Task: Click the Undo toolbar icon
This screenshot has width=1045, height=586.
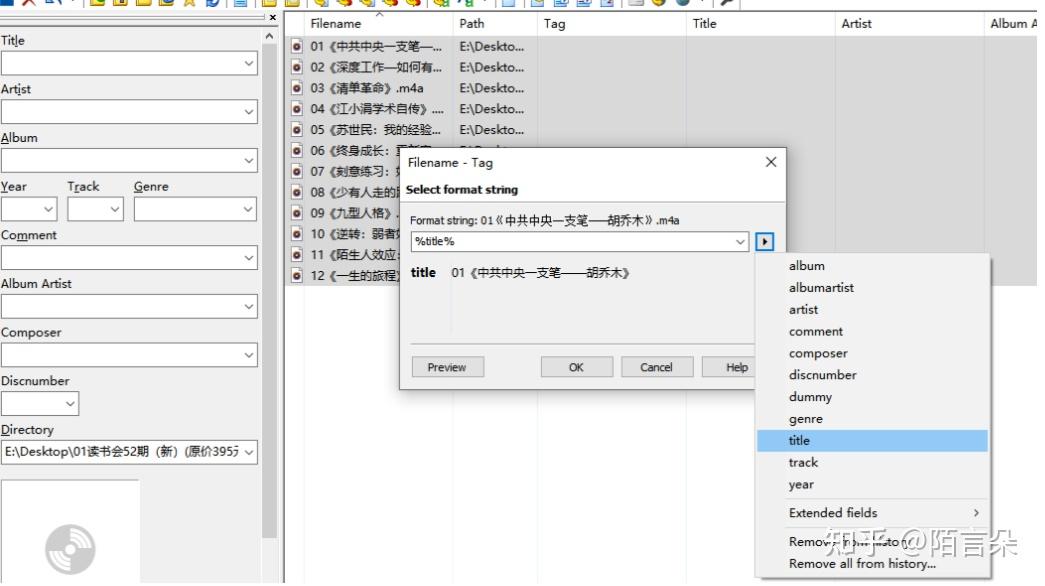Action: pos(52,5)
